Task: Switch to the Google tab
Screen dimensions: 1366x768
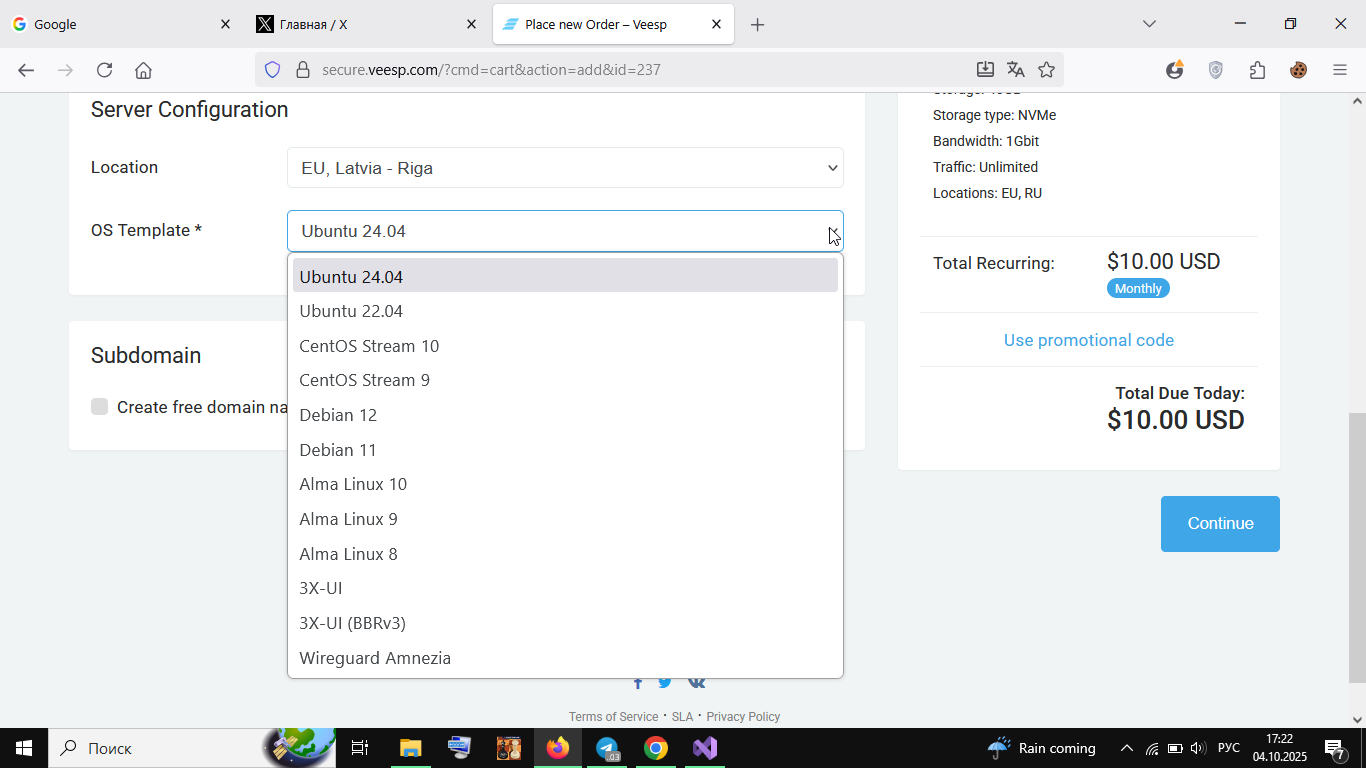Action: 121,24
